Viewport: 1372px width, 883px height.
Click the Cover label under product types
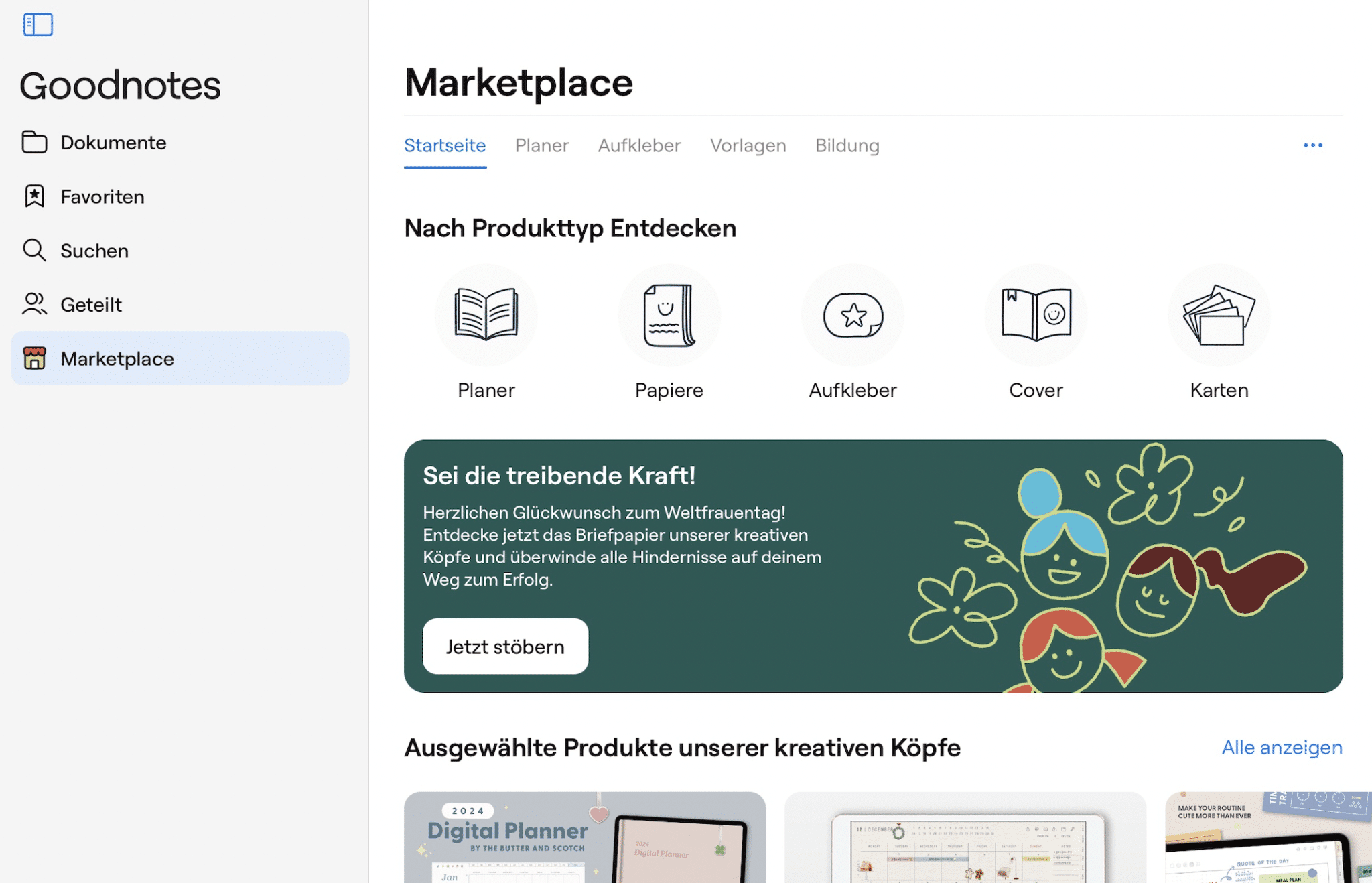(x=1036, y=390)
